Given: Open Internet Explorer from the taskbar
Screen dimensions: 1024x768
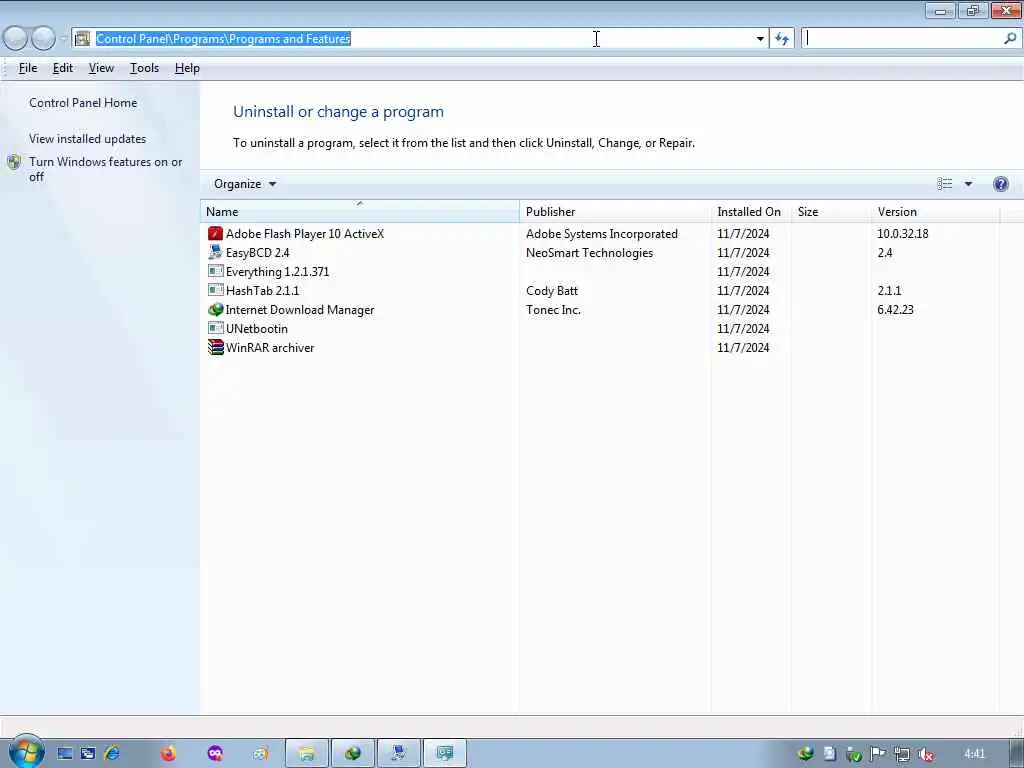Looking at the screenshot, I should coord(112,754).
